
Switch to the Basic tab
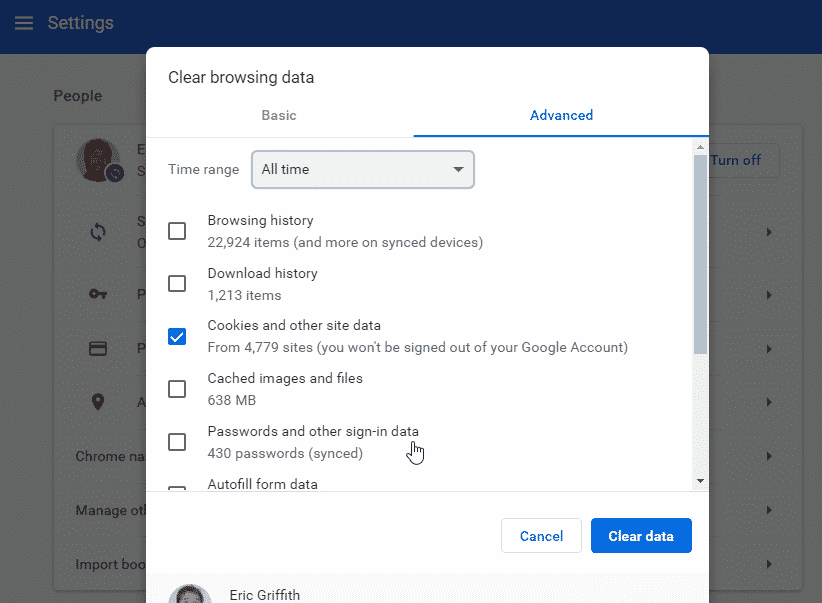coord(278,115)
